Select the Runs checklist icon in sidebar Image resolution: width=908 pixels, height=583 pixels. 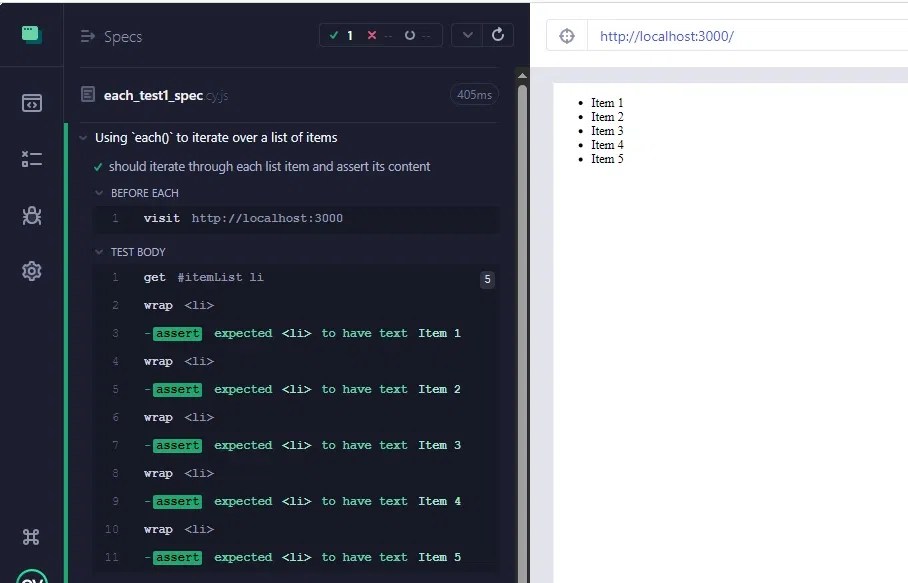click(x=32, y=158)
